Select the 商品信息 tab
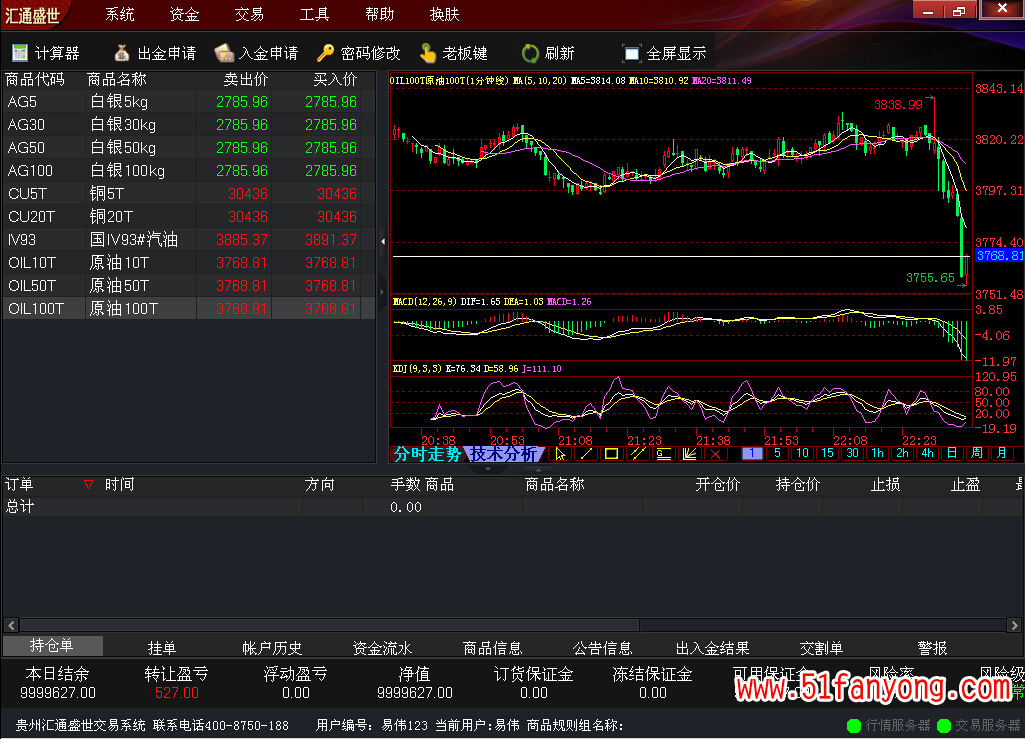The height and width of the screenshot is (739, 1025). pyautogui.click(x=492, y=648)
